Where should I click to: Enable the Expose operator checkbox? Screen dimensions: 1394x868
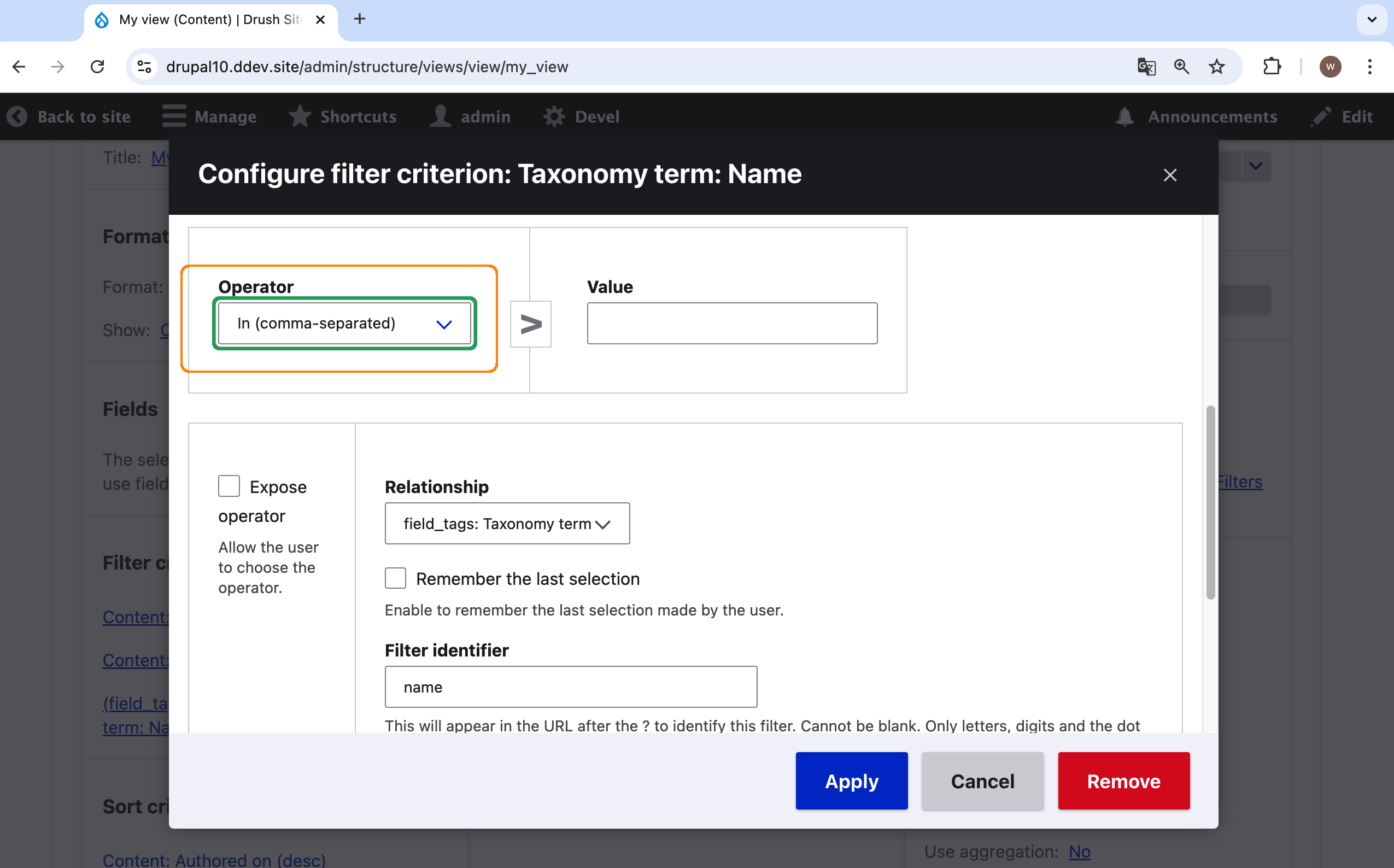point(229,486)
